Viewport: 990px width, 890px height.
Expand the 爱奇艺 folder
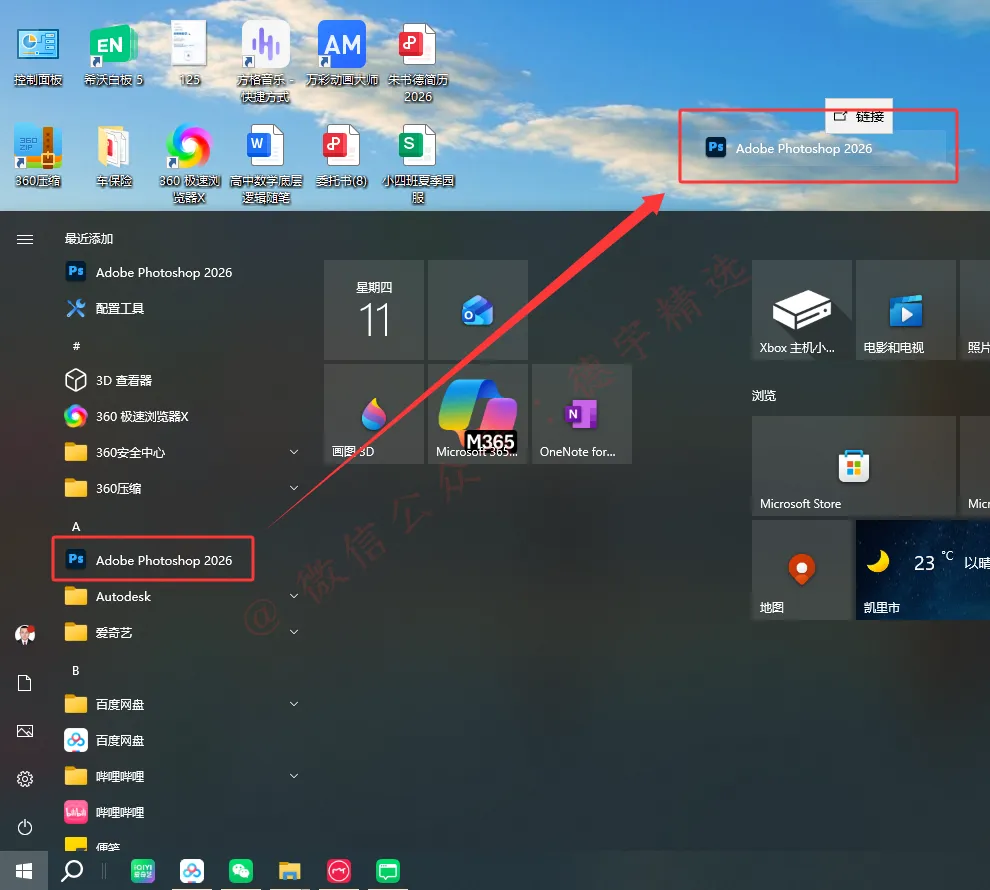click(180, 632)
